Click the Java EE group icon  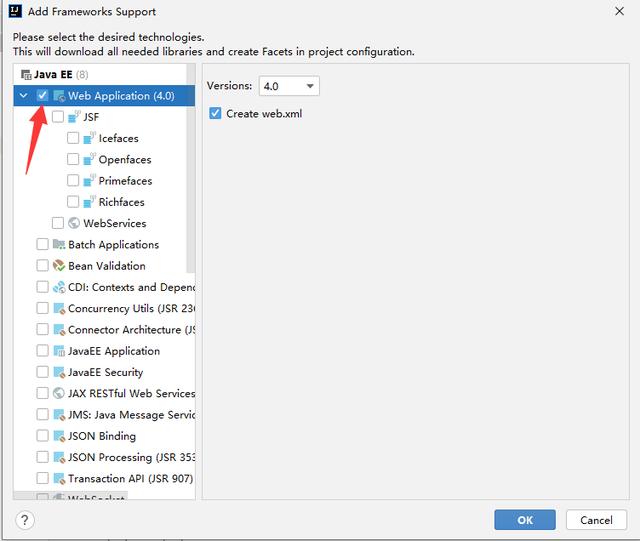pyautogui.click(x=26, y=75)
